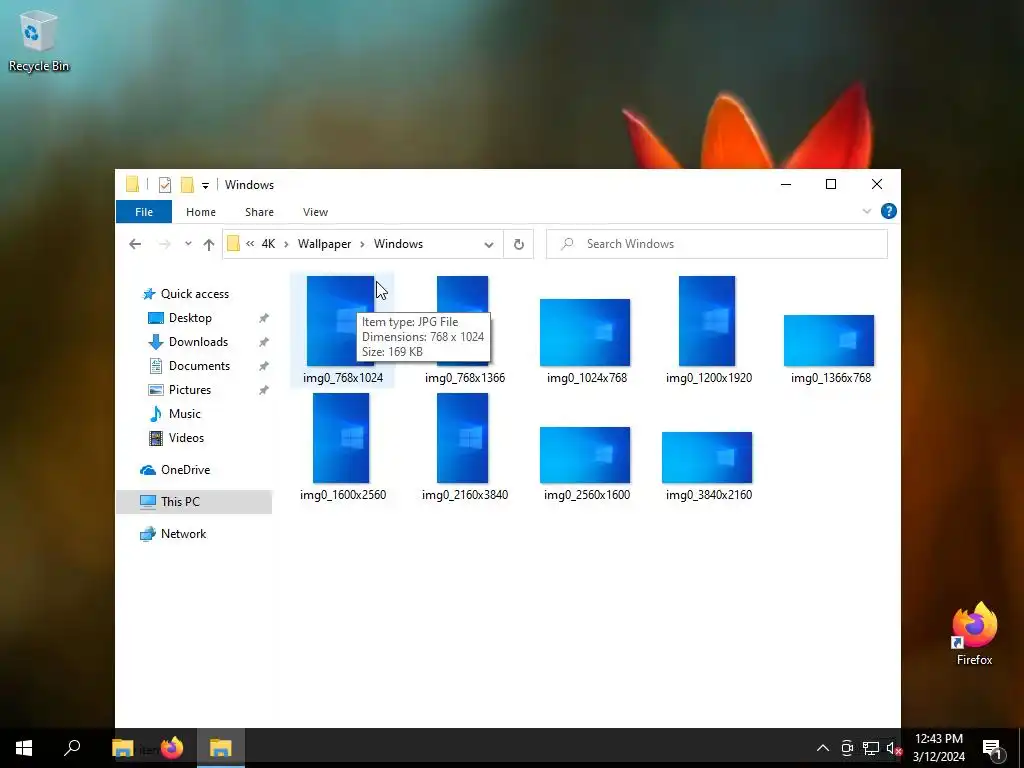The height and width of the screenshot is (768, 1024).
Task: Select the img0_1366x768 thumbnail
Action: [x=829, y=340]
